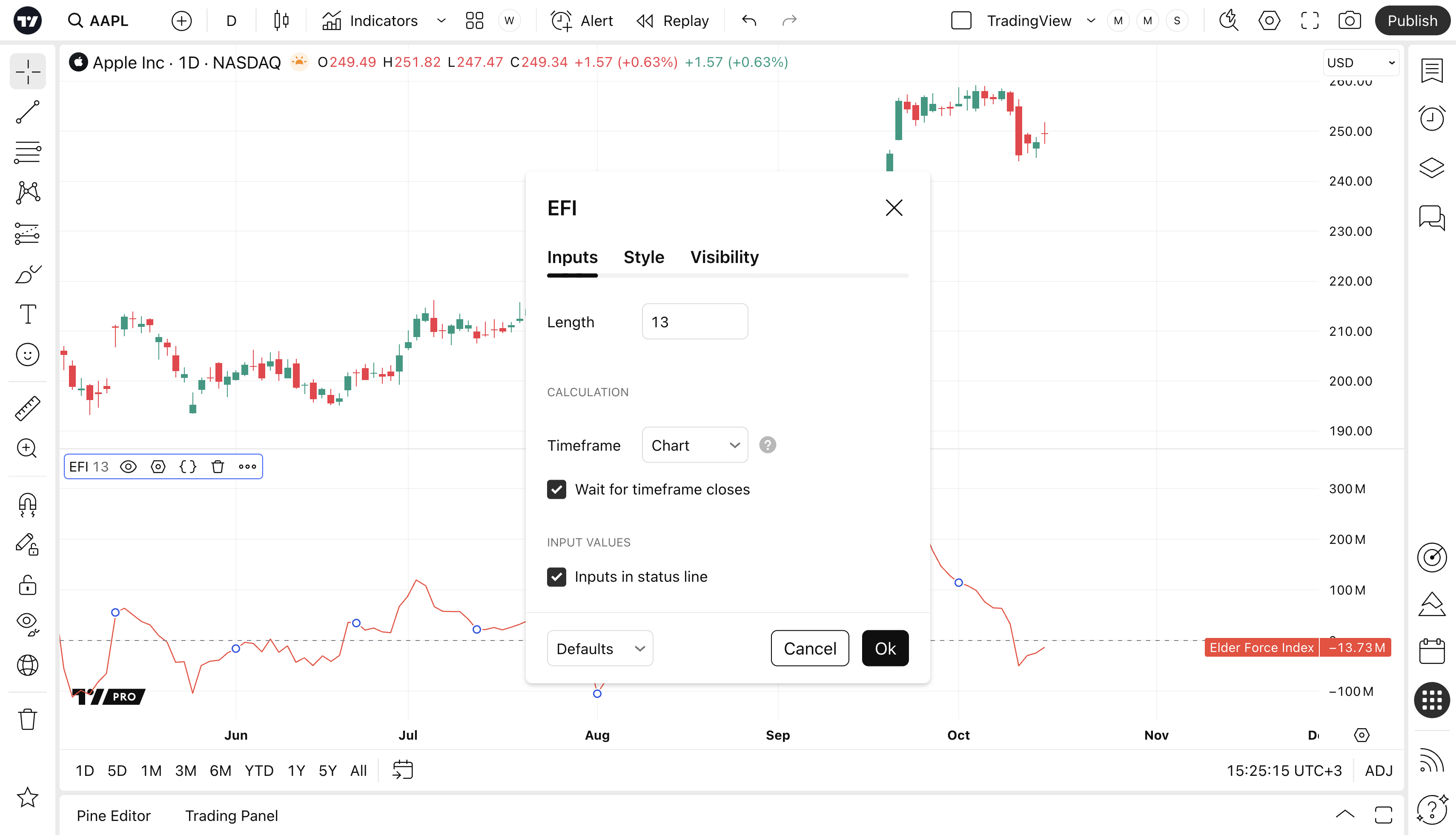This screenshot has height=835, width=1456.
Task: Open the Timeframe Chart dropdown
Action: [x=695, y=445]
